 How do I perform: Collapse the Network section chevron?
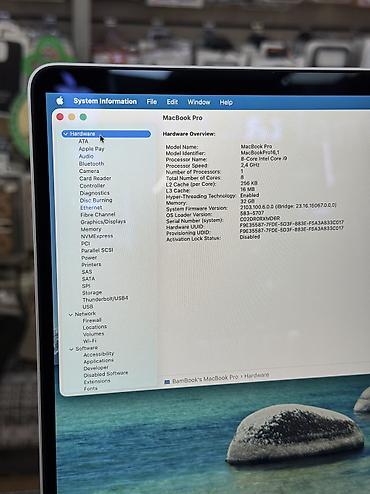click(71, 314)
